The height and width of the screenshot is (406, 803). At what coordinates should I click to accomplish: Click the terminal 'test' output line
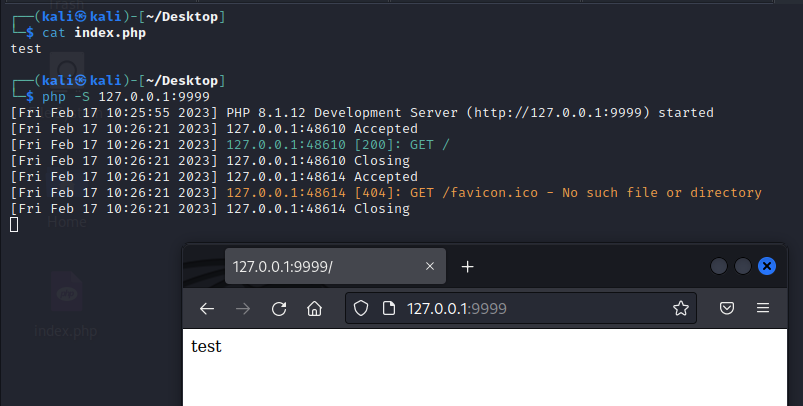tap(26, 49)
